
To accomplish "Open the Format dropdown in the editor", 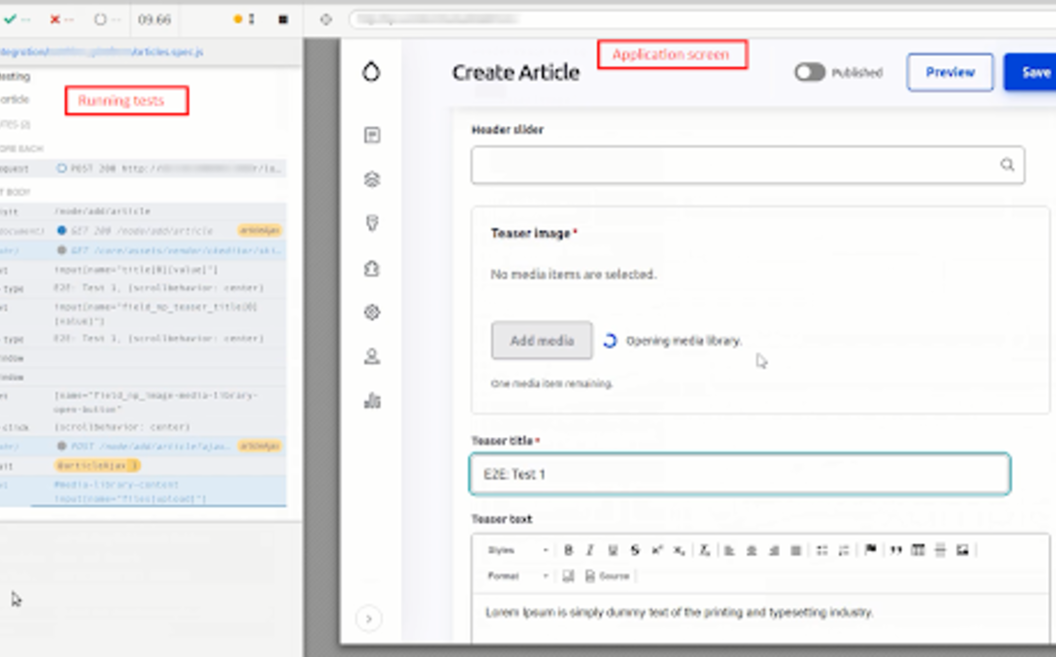I will [x=517, y=576].
